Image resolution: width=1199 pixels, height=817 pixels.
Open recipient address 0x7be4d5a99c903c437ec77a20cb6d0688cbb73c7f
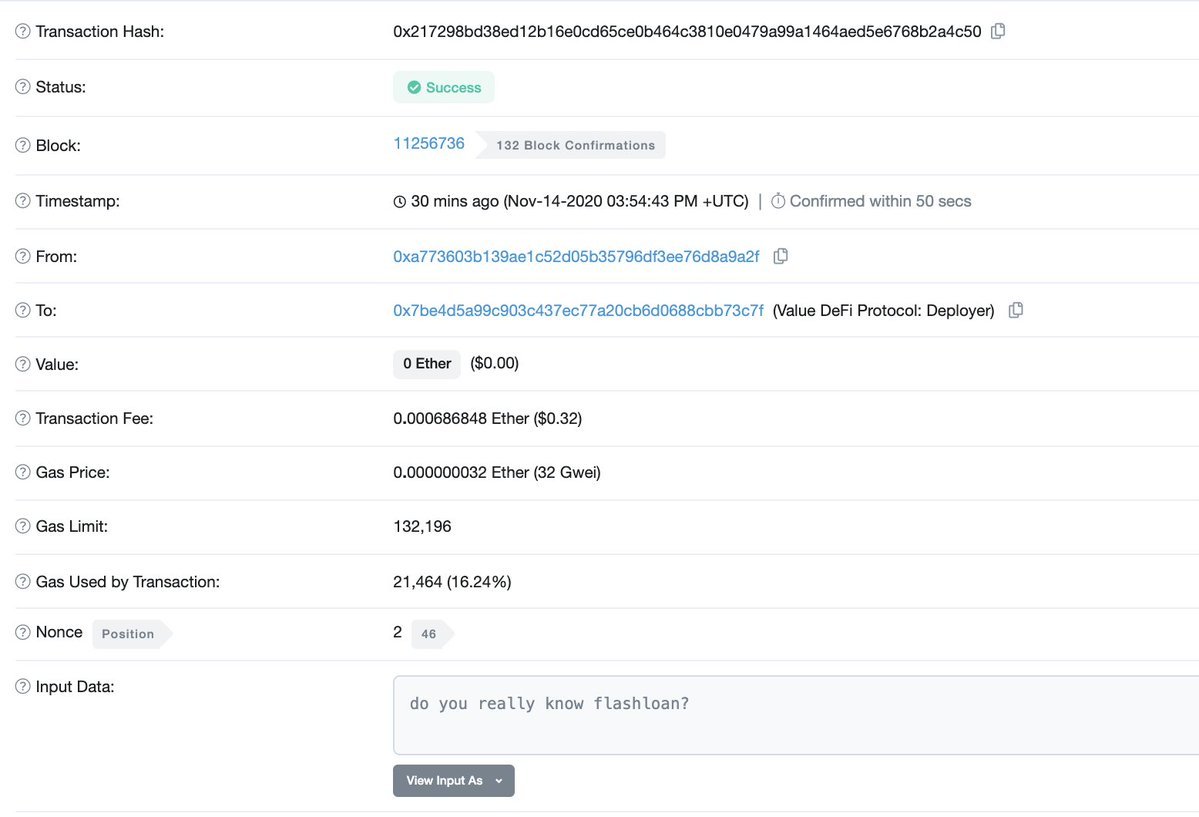pyautogui.click(x=578, y=311)
